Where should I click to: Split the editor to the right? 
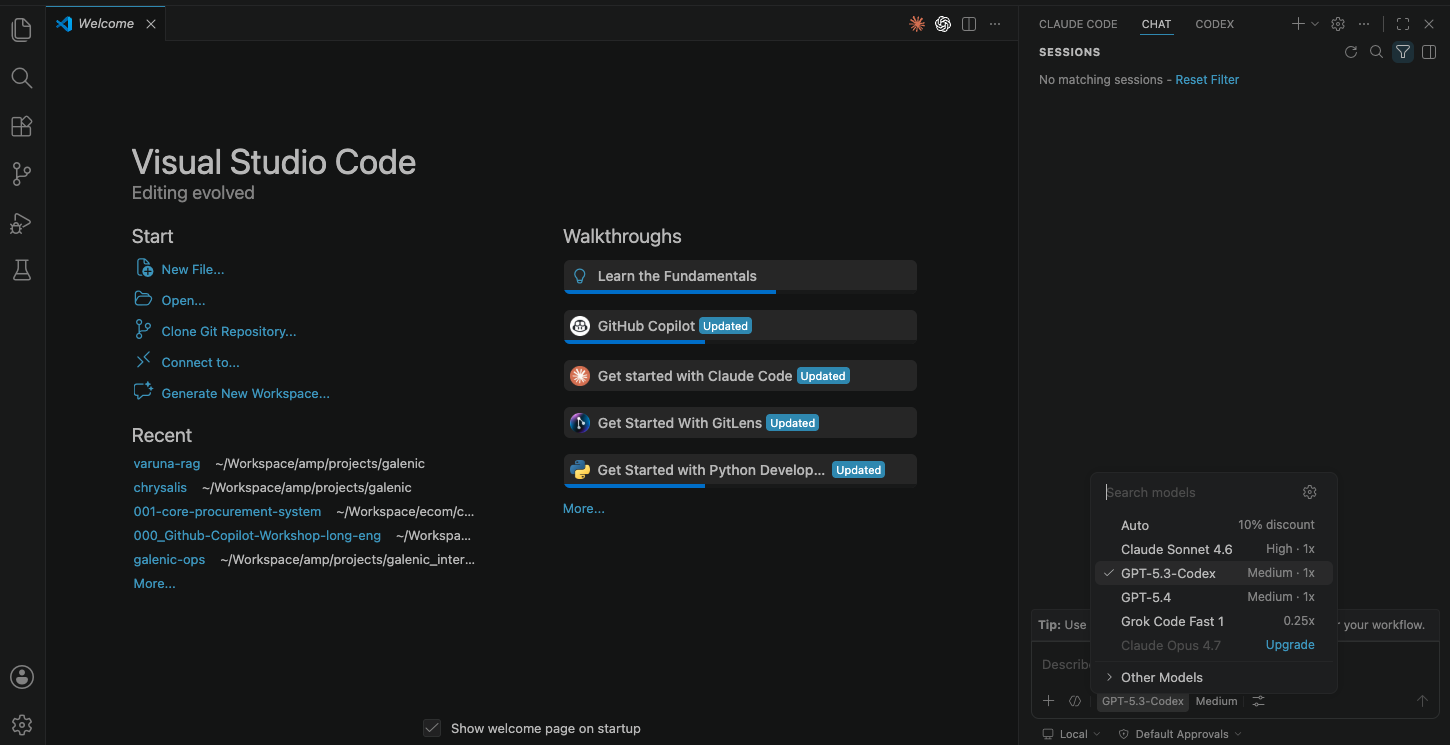pos(969,24)
